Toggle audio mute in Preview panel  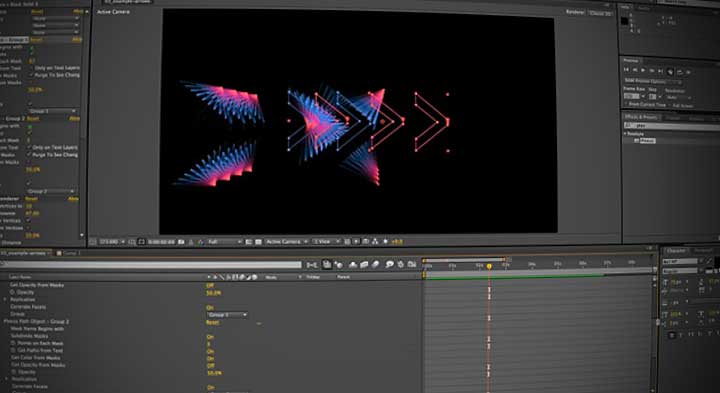(x=670, y=72)
